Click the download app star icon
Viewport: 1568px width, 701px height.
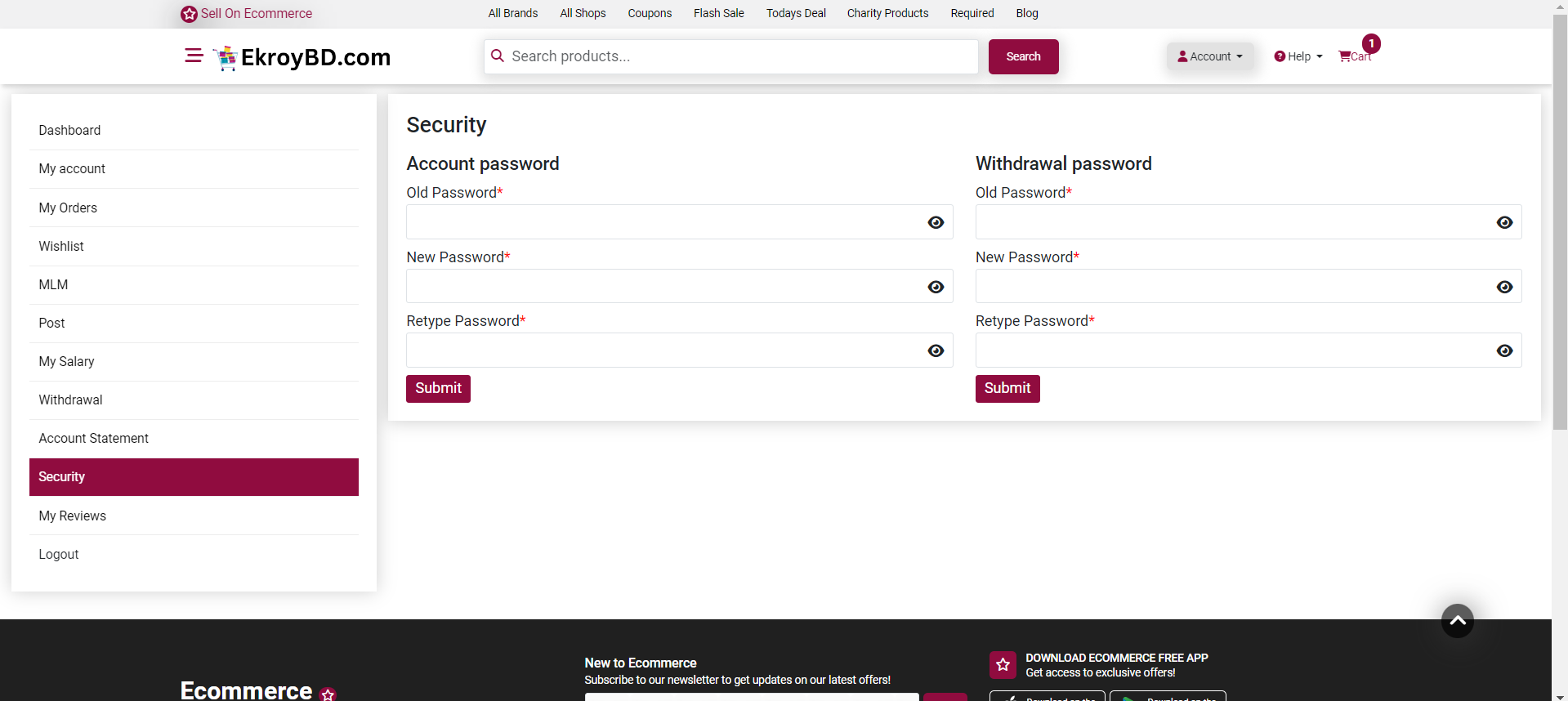tap(1003, 665)
